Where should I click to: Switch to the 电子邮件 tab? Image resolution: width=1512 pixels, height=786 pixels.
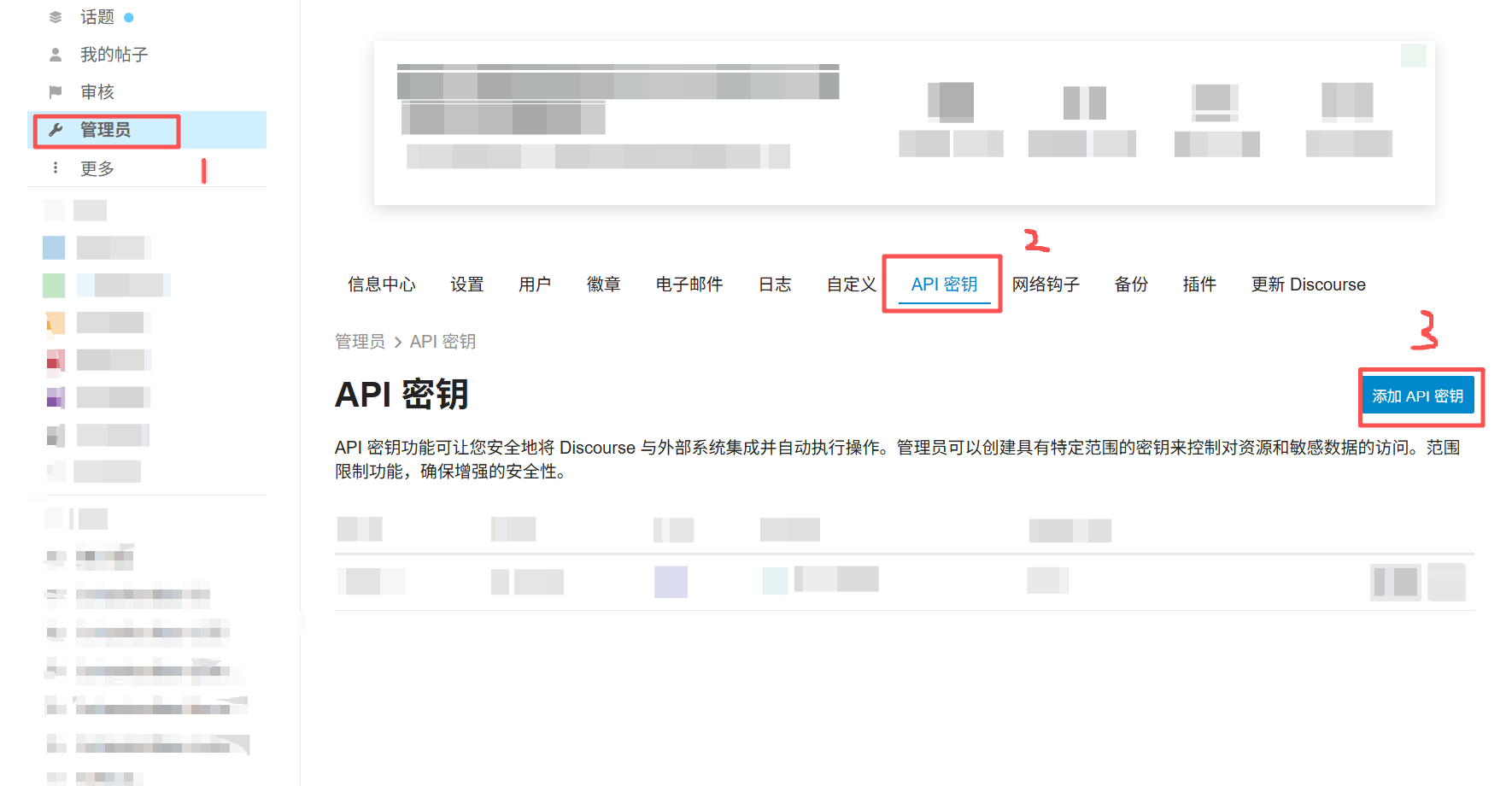click(x=689, y=284)
